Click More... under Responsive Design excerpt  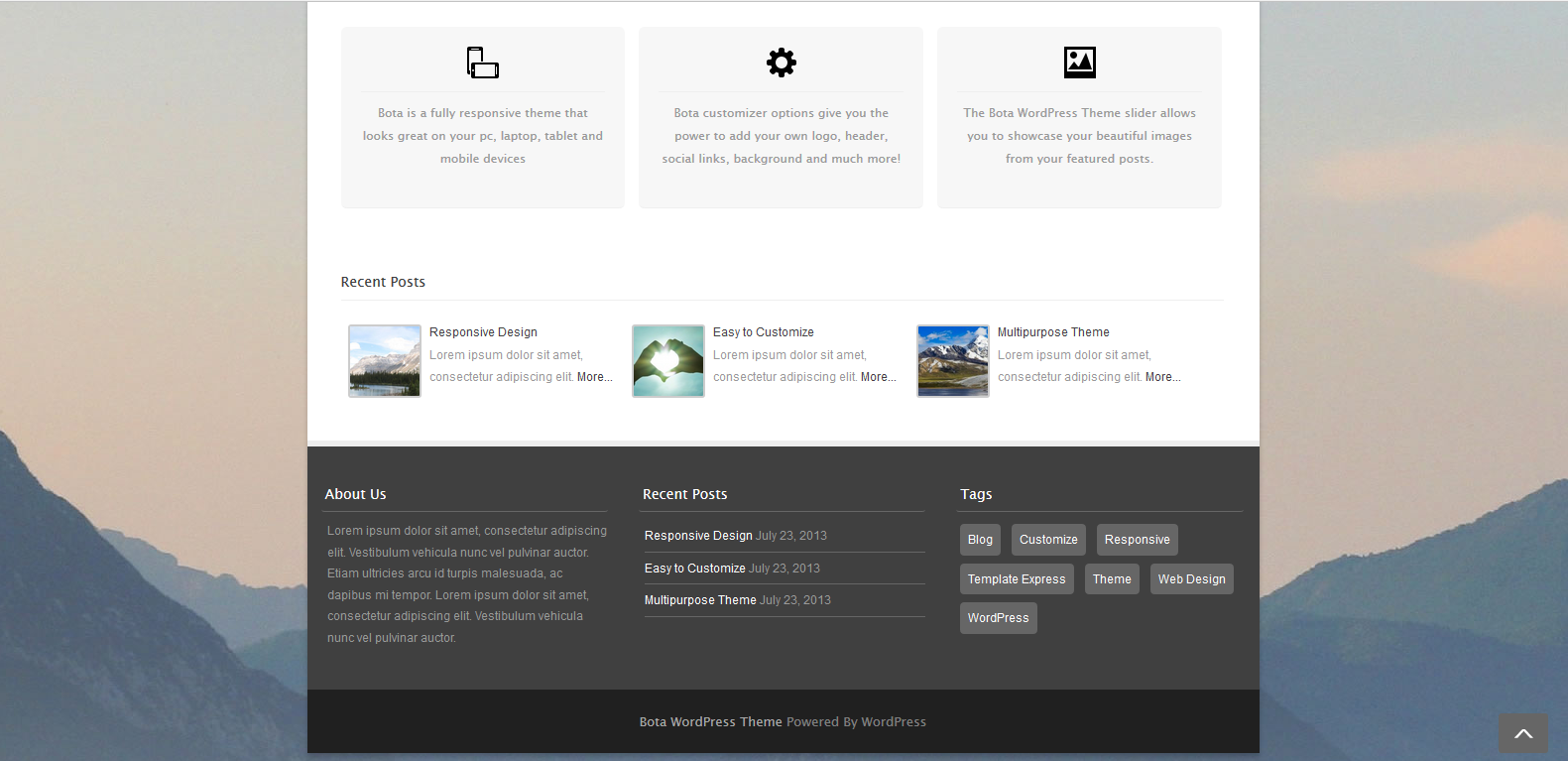click(x=594, y=377)
